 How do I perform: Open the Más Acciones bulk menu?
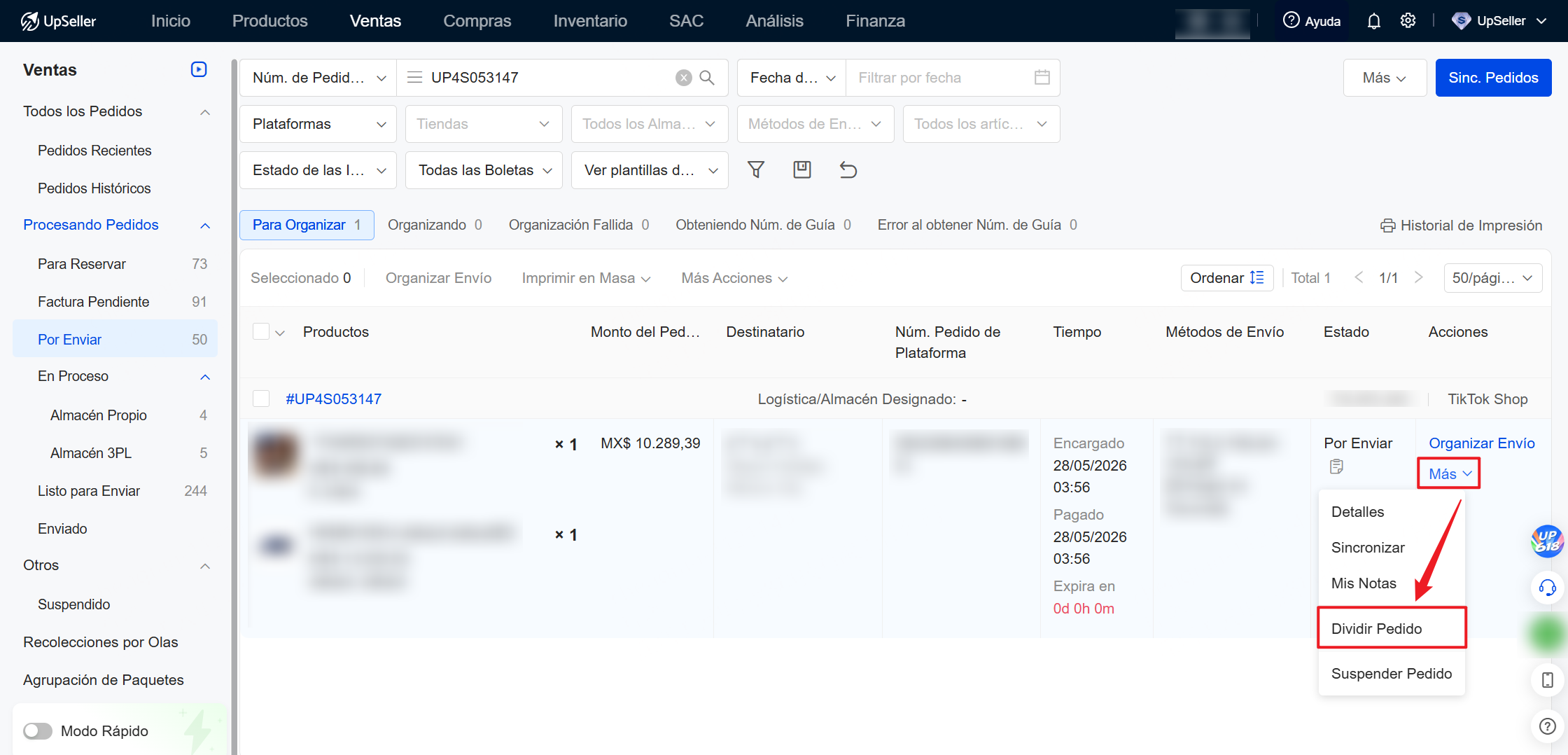point(734,278)
